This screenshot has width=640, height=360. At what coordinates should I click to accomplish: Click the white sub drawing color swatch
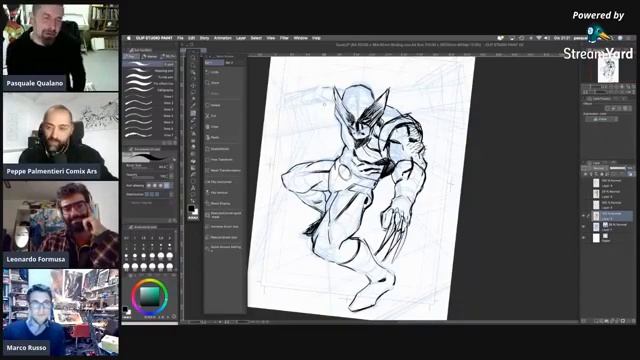click(x=196, y=212)
